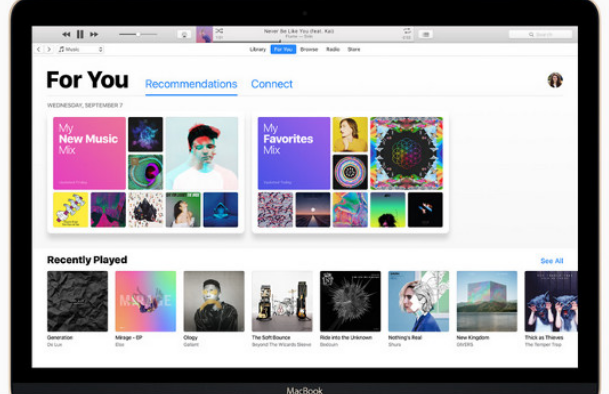Pause the currently playing song

pos(80,35)
